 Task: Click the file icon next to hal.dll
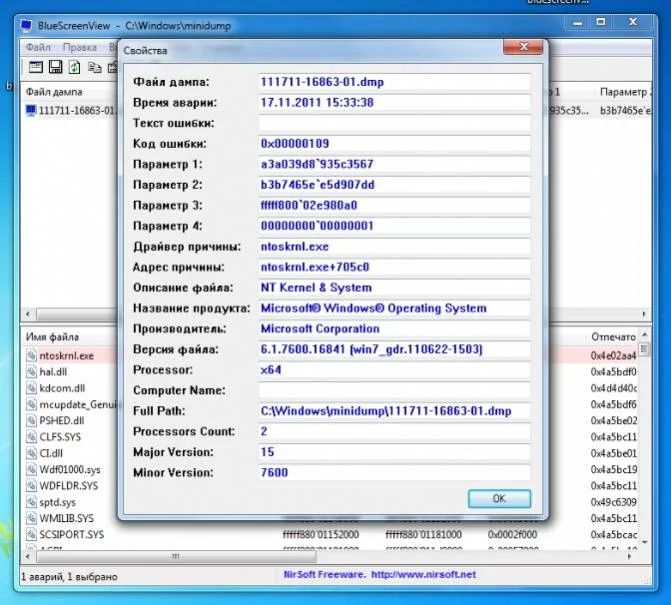tap(31, 372)
